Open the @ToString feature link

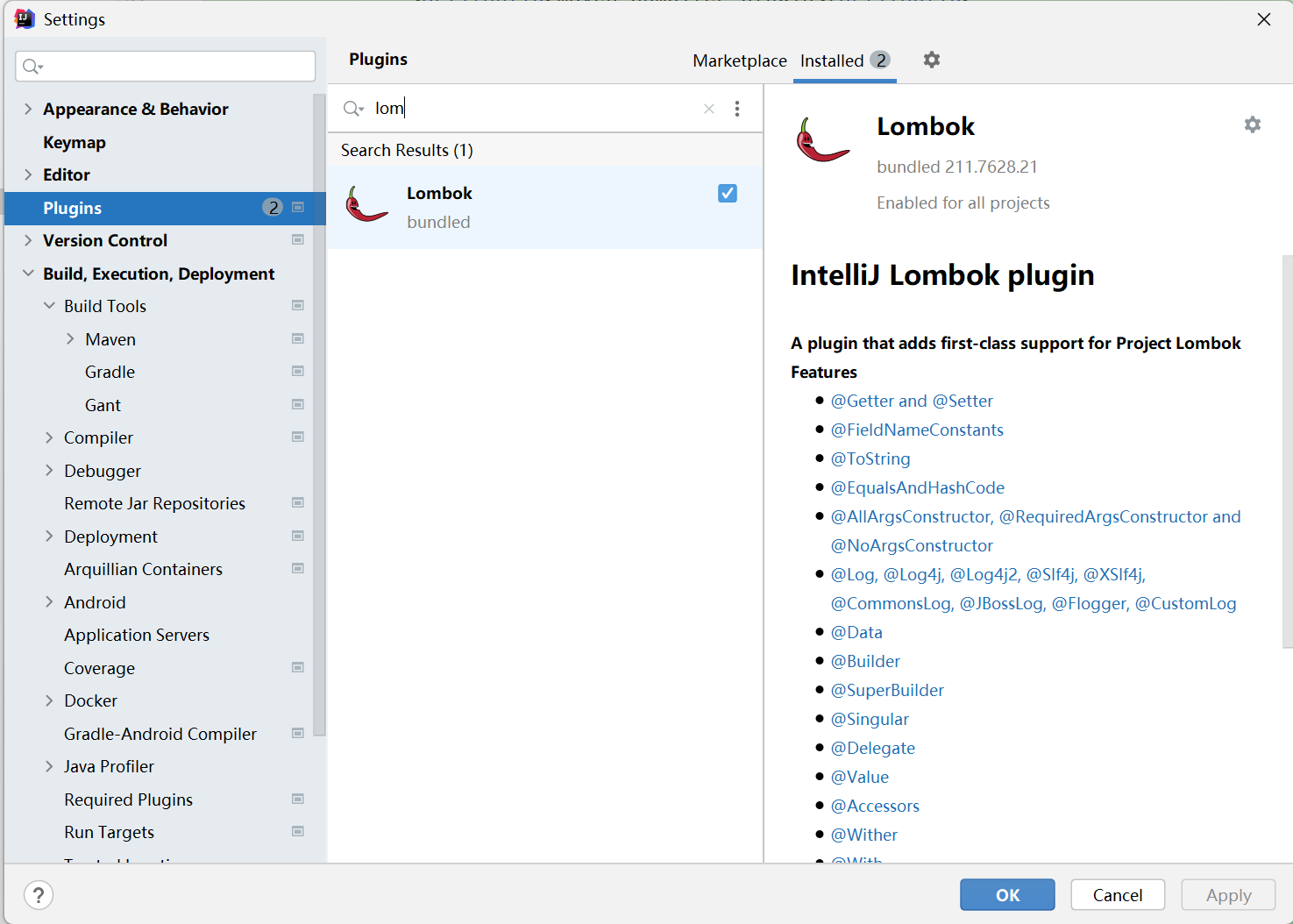tap(870, 458)
